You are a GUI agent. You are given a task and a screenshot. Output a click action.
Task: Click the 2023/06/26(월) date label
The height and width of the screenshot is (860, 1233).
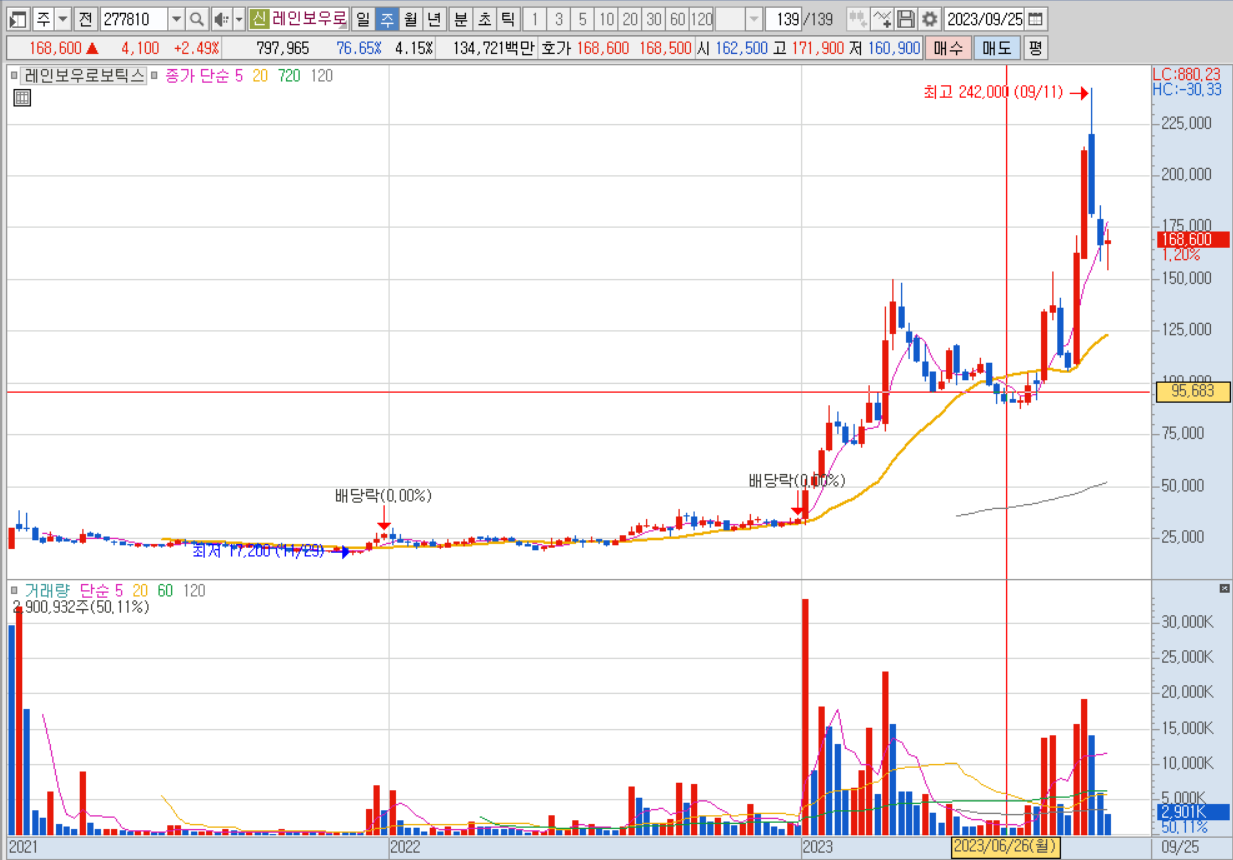point(1004,847)
